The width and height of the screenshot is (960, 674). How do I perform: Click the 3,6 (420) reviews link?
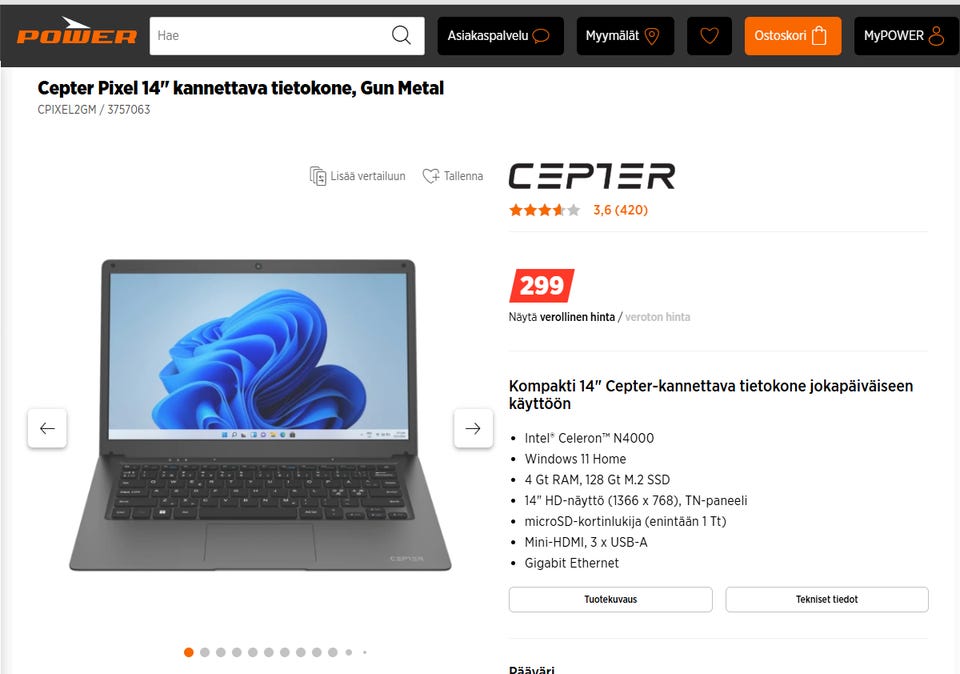point(620,210)
